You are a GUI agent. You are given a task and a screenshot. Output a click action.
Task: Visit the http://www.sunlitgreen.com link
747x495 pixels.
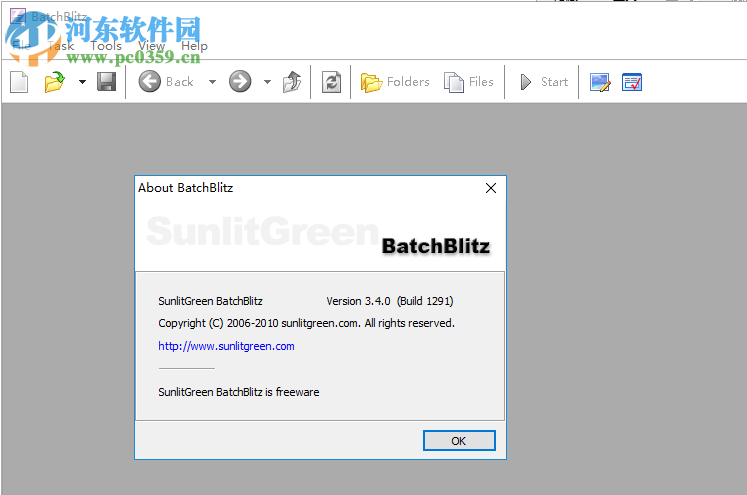[226, 346]
